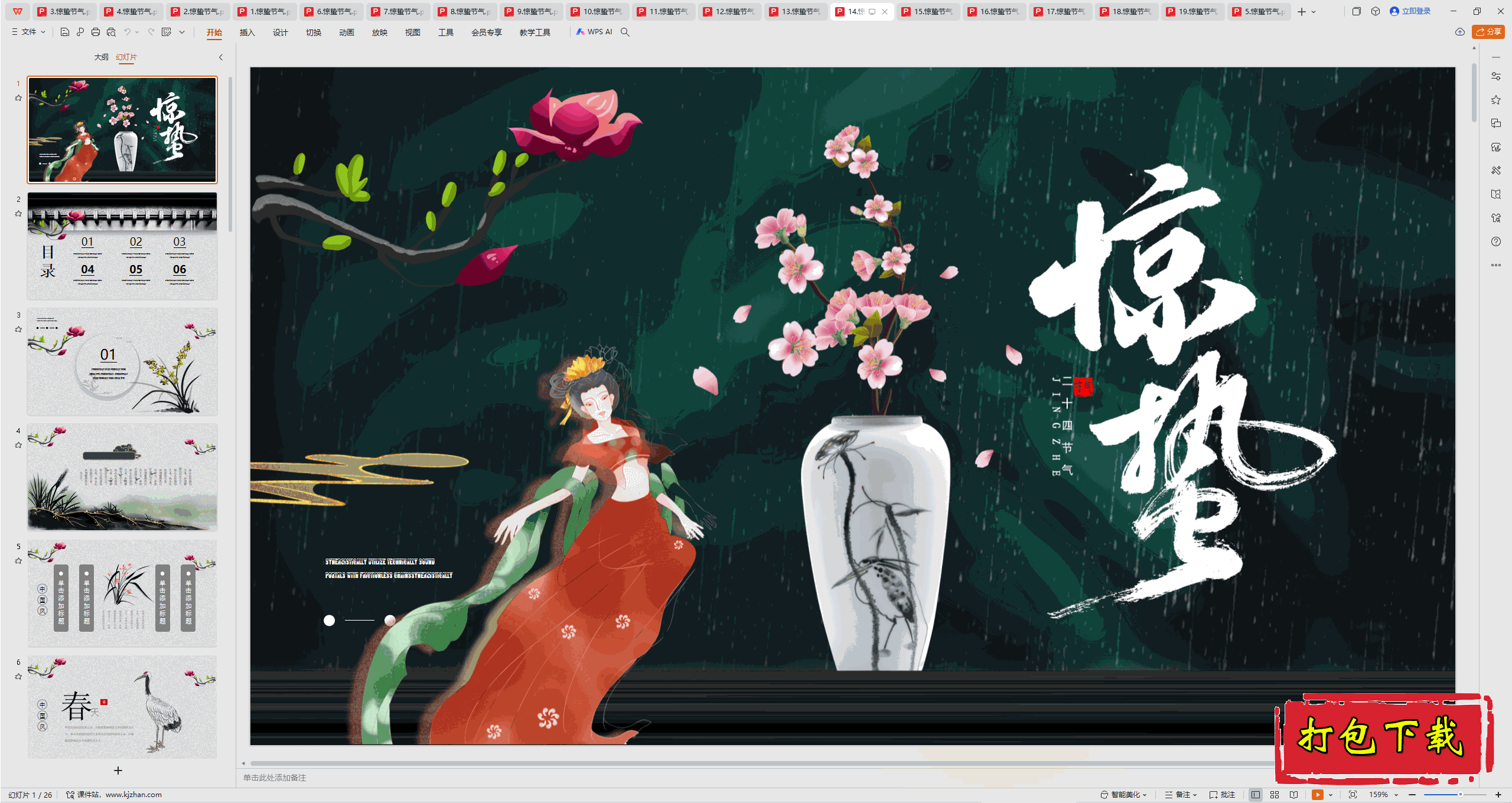Click the search magnifier icon
Image resolution: width=1512 pixels, height=803 pixels.
point(625,32)
